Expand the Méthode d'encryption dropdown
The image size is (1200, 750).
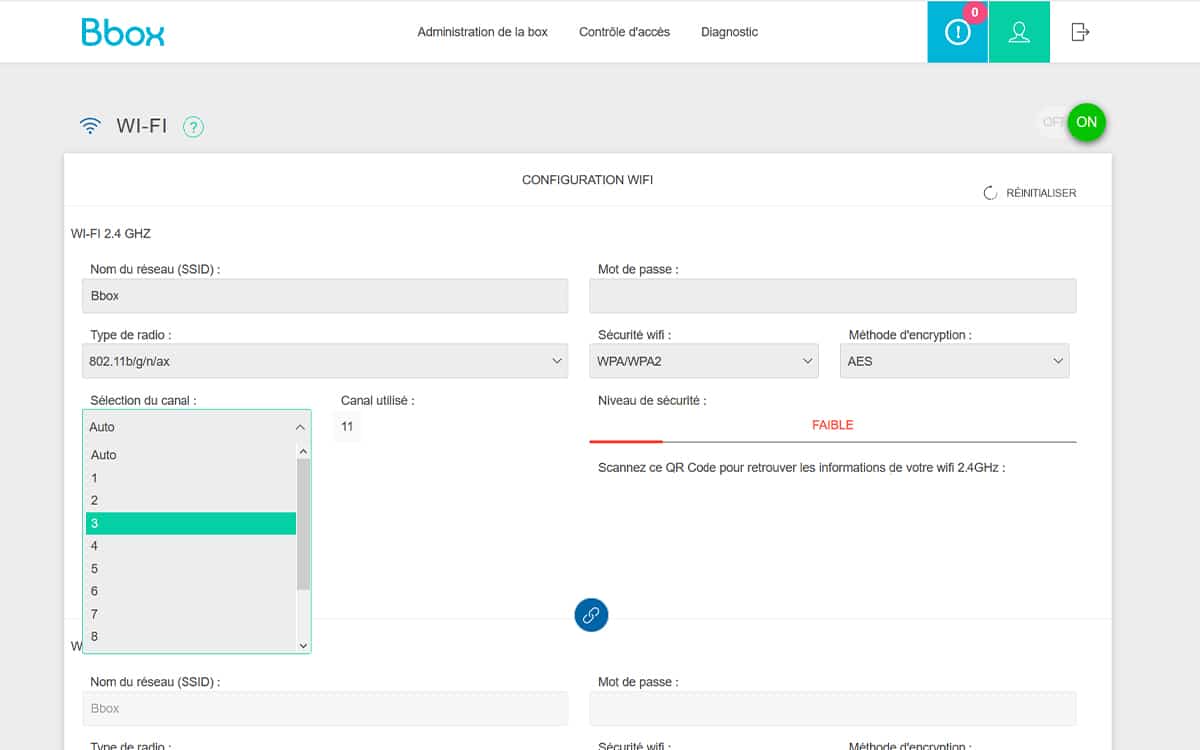(x=954, y=361)
